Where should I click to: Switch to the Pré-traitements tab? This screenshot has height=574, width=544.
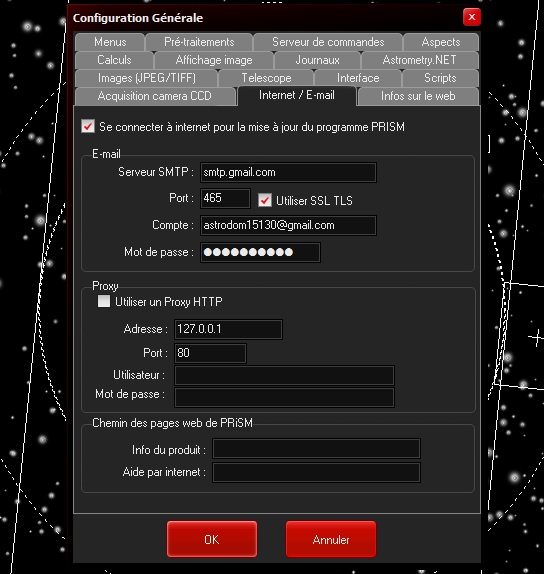[x=199, y=42]
